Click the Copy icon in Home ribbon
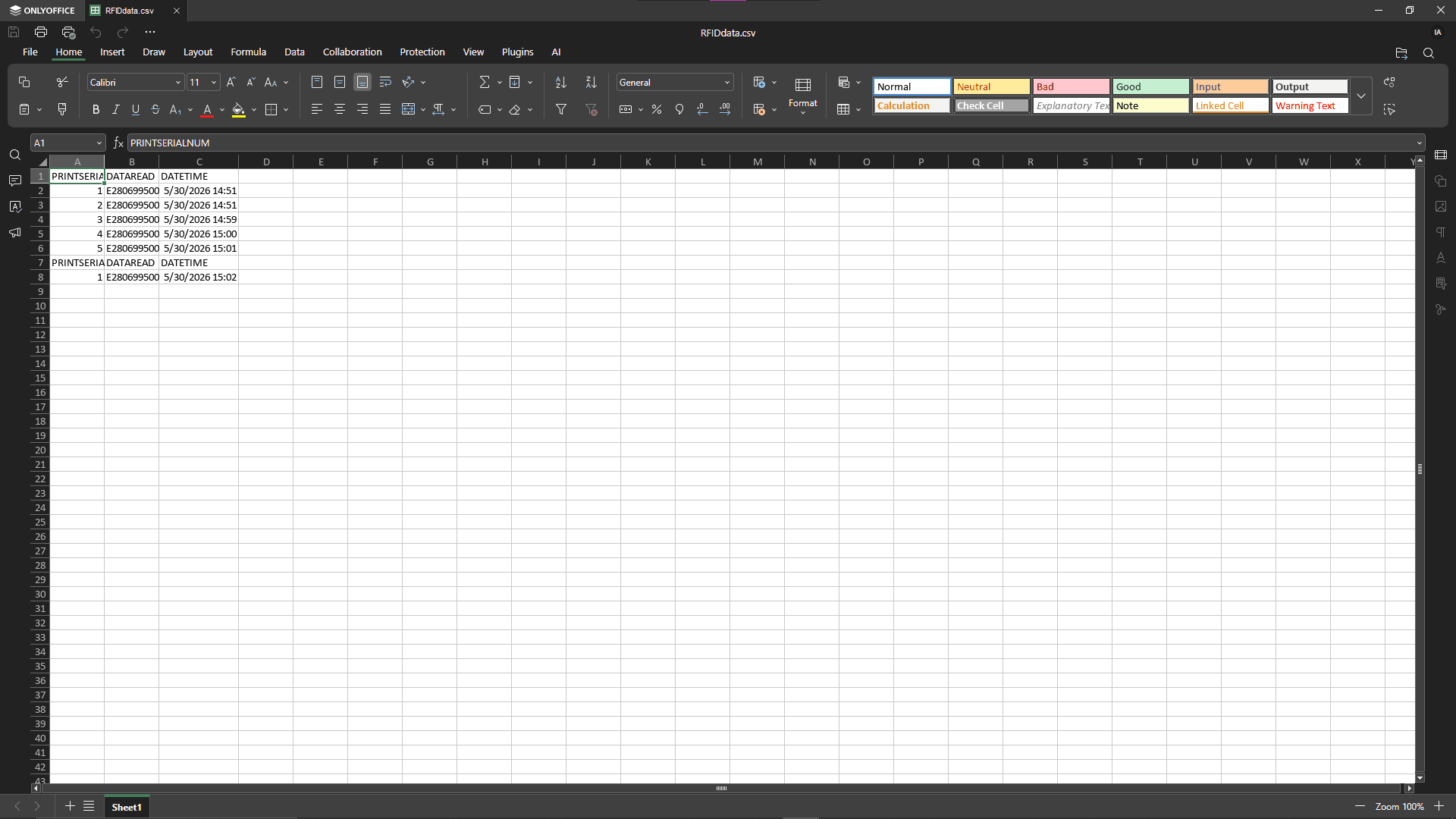This screenshot has height=819, width=1456. 24,82
